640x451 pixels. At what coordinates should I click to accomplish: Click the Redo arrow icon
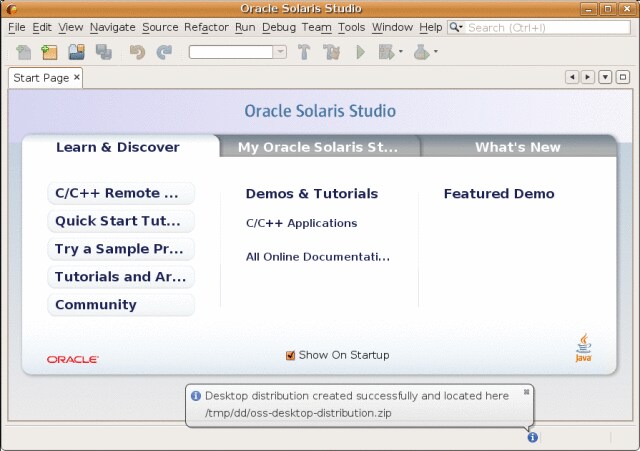coord(164,52)
